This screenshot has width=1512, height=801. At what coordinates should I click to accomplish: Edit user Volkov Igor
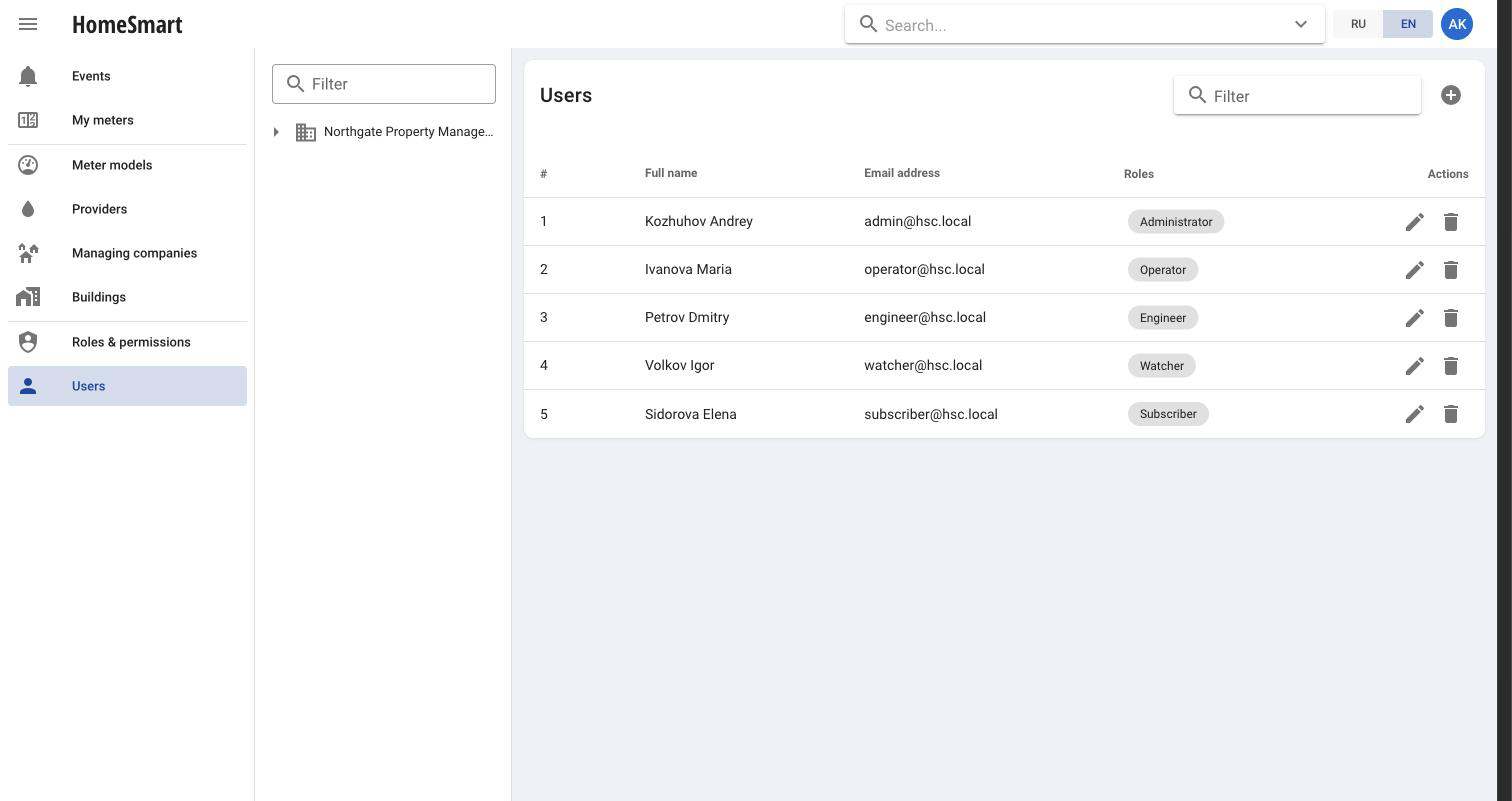[x=1415, y=366]
